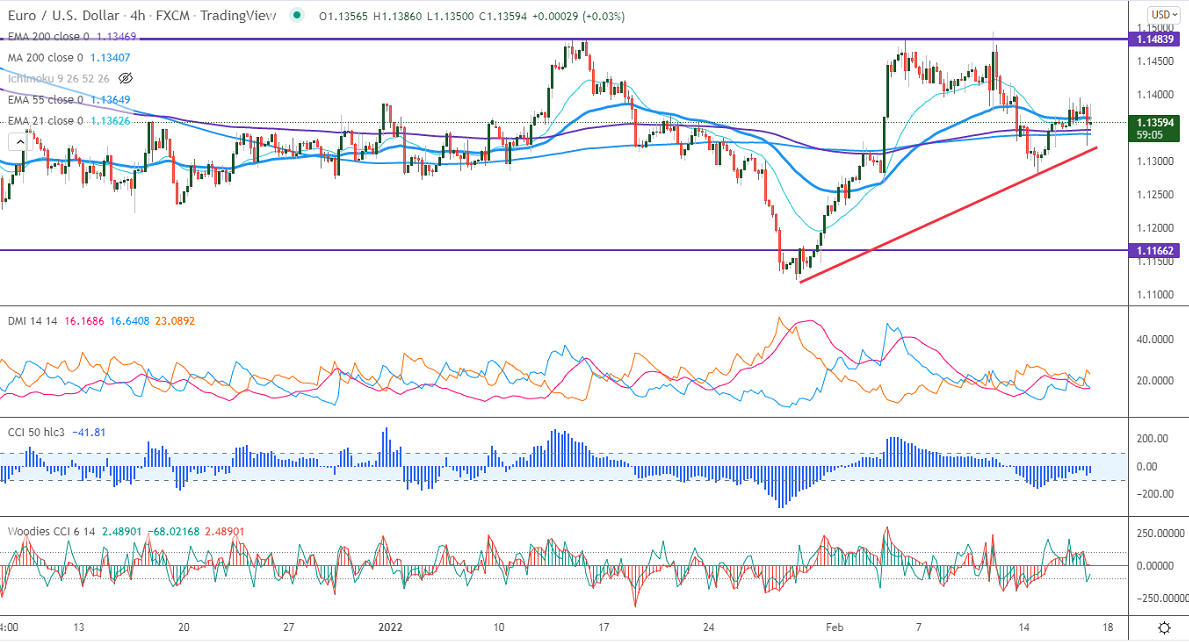Image resolution: width=1189 pixels, height=643 pixels.
Task: Click the 1.14000 price scale label
Action: [1156, 95]
